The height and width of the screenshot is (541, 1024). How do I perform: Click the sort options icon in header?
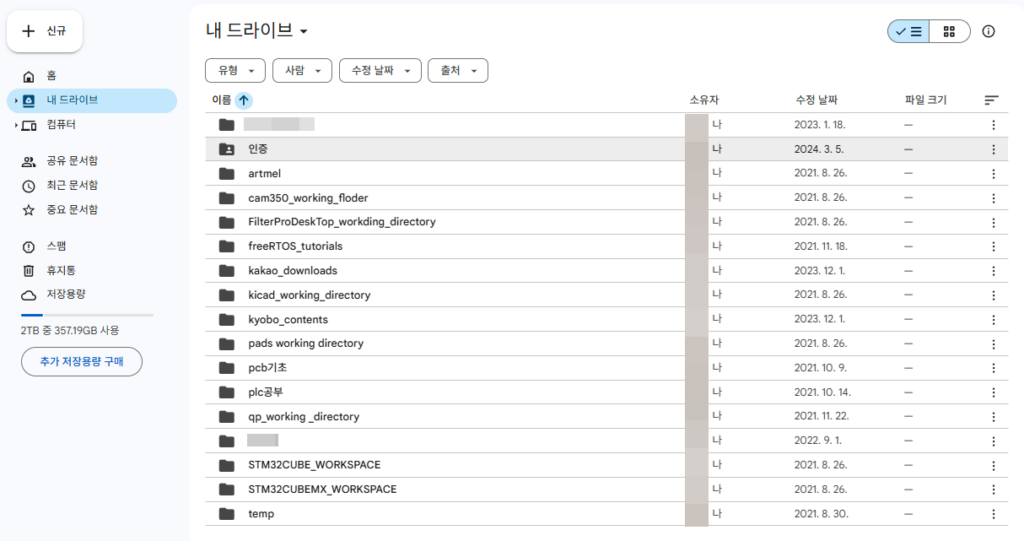point(991,100)
